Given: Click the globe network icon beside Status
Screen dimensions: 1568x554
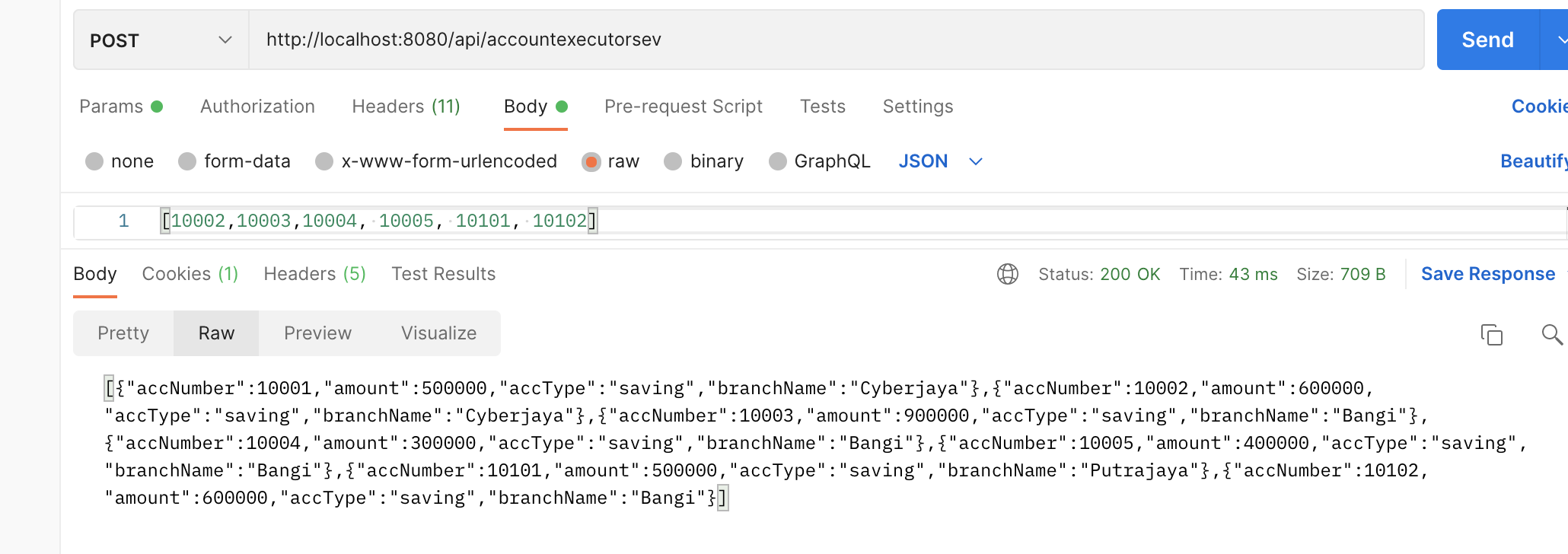Looking at the screenshot, I should (1008, 274).
